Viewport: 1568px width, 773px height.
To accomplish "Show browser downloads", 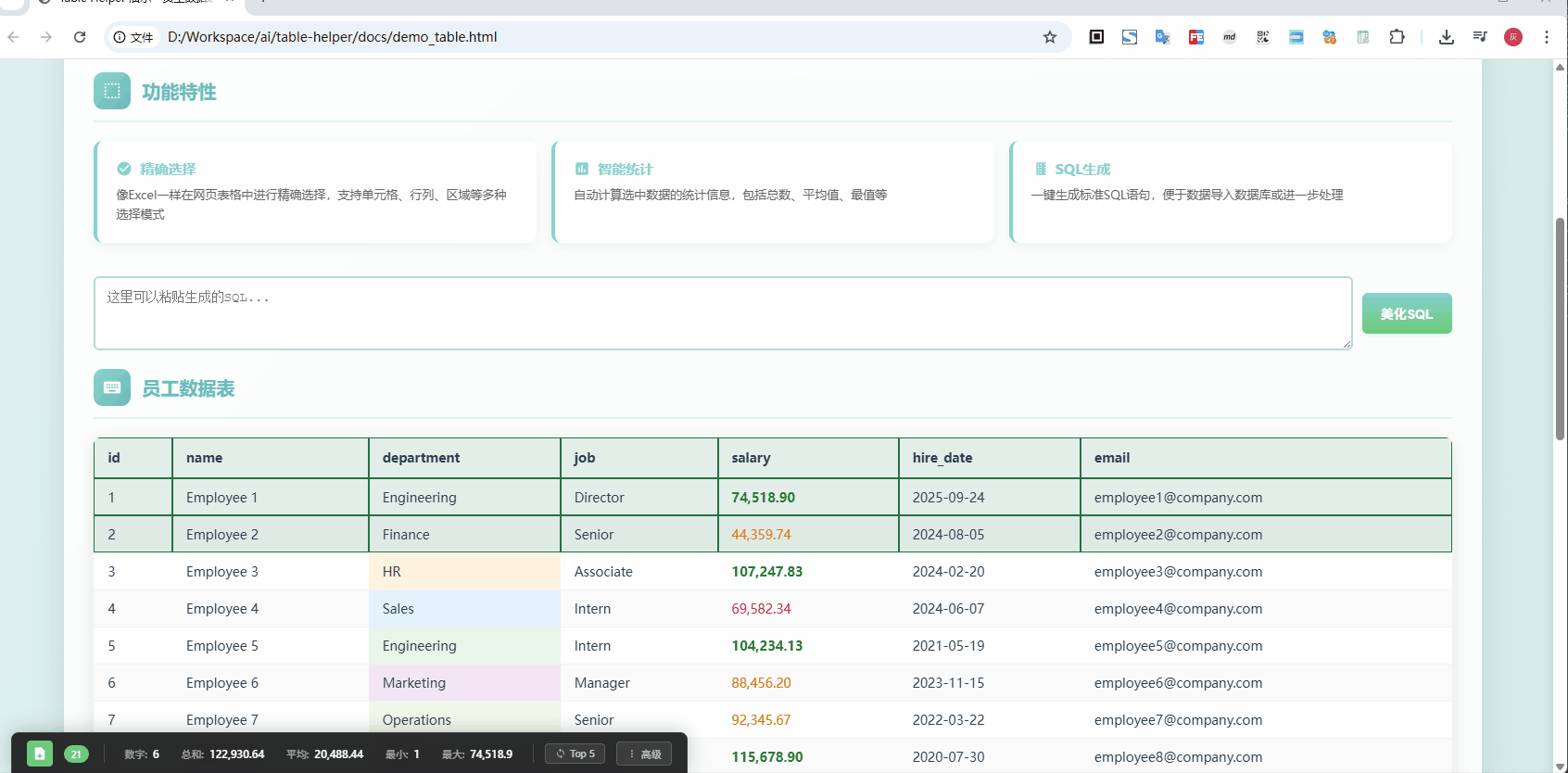I will (x=1446, y=37).
